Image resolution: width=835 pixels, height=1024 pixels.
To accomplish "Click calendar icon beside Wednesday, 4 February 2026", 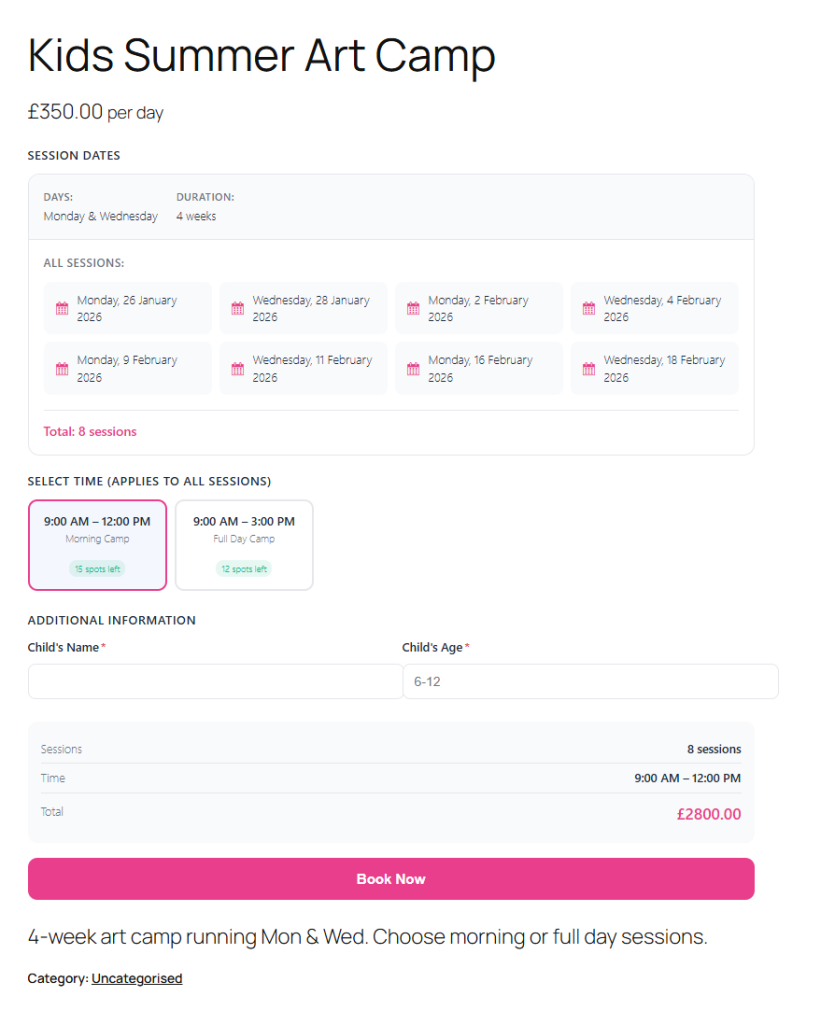I will 589,309.
